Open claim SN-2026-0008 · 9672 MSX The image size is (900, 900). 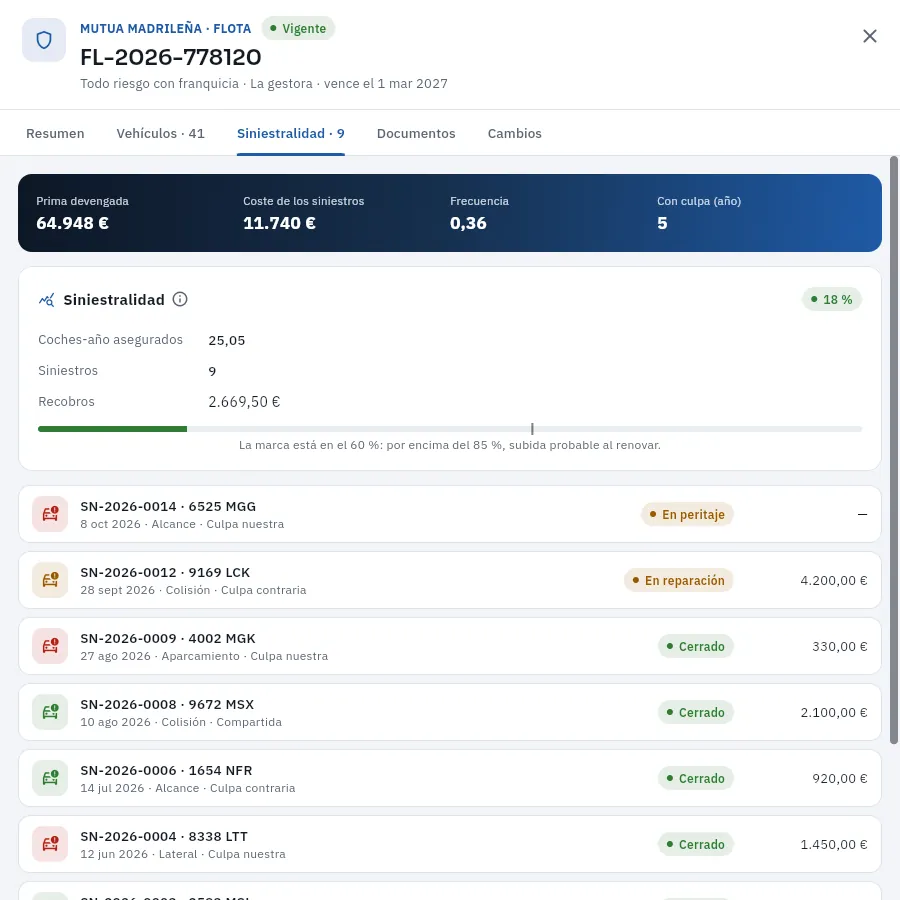tap(450, 712)
